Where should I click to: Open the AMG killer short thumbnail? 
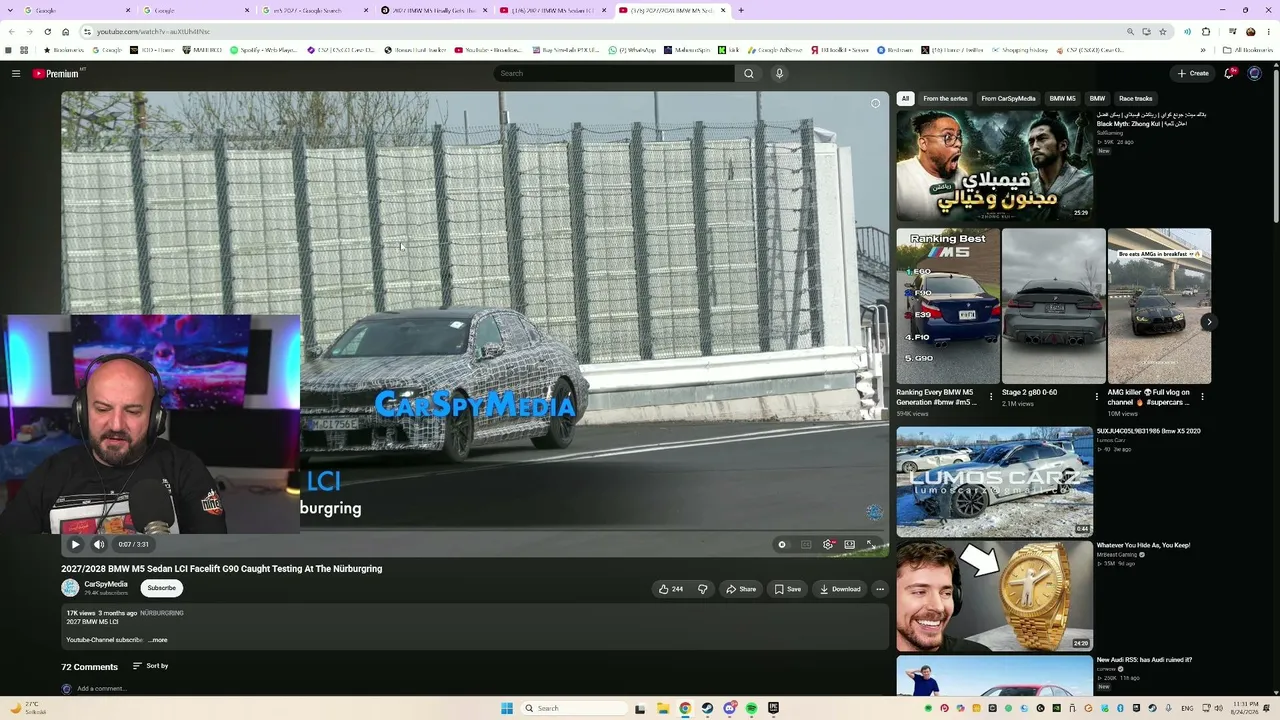point(1159,306)
